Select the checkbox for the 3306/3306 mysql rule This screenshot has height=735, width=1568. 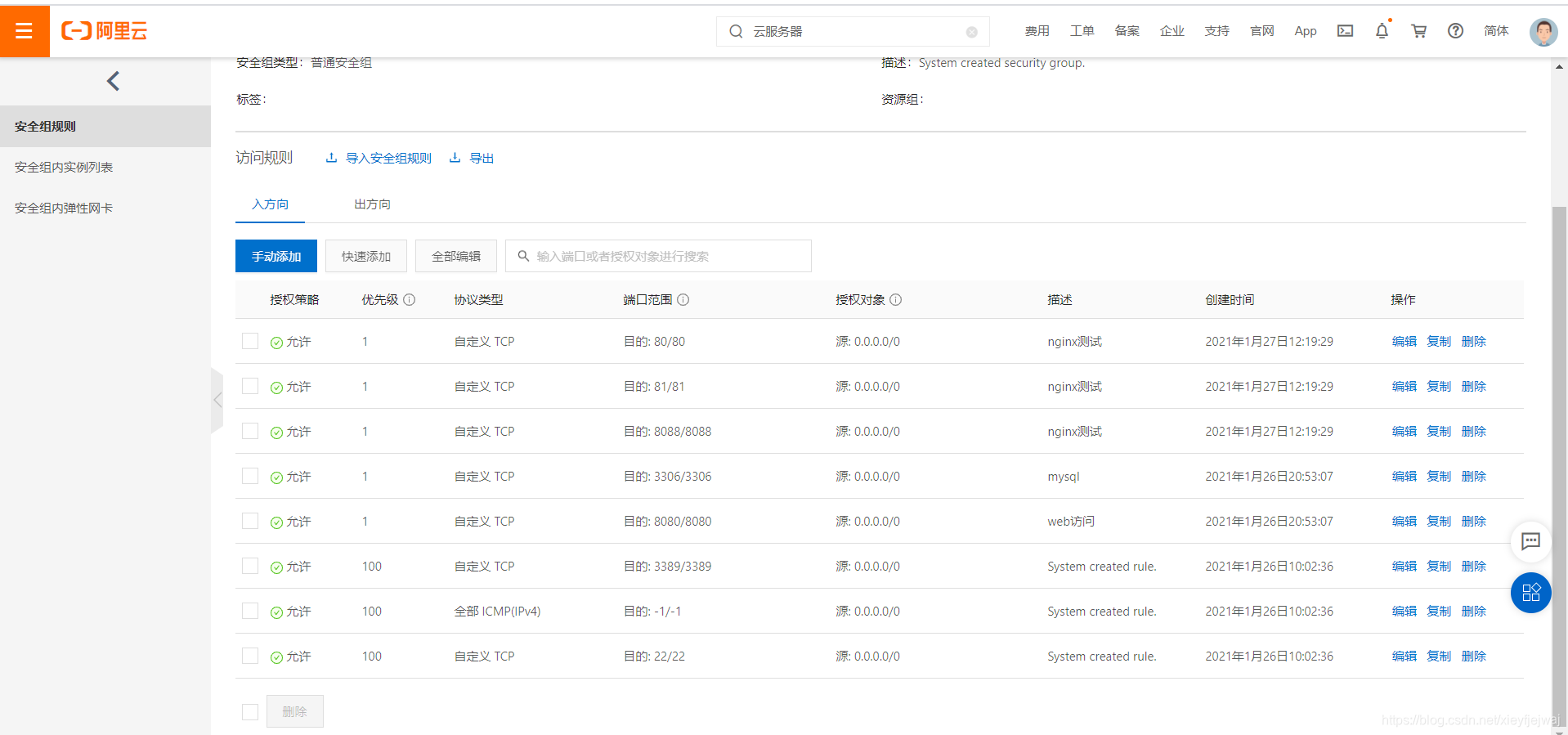click(250, 476)
